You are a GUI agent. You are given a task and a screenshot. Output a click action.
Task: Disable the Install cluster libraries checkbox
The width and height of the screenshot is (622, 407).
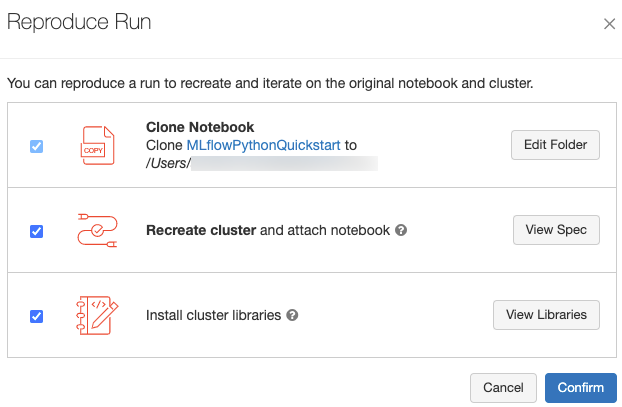37,316
